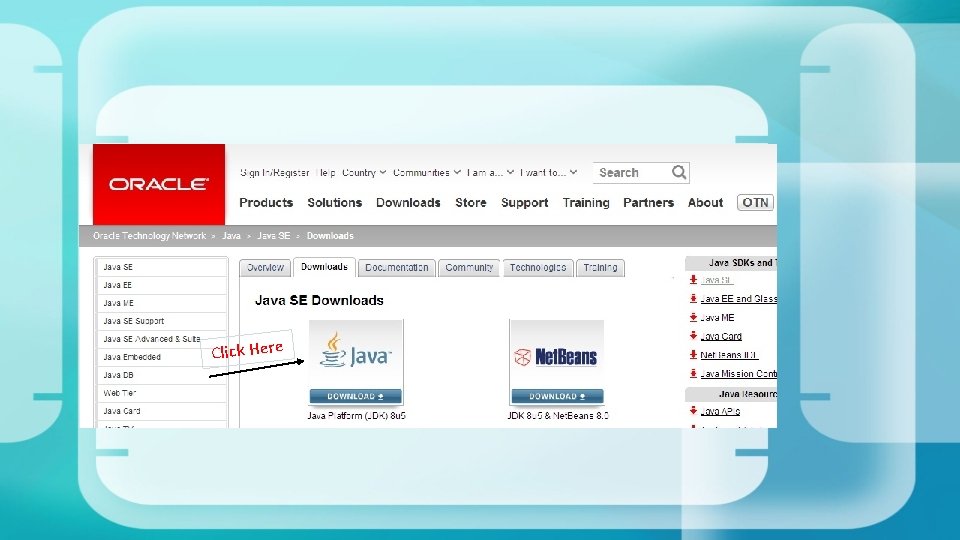Viewport: 960px width, 540px height.
Task: Open the About menu
Action: coord(705,203)
